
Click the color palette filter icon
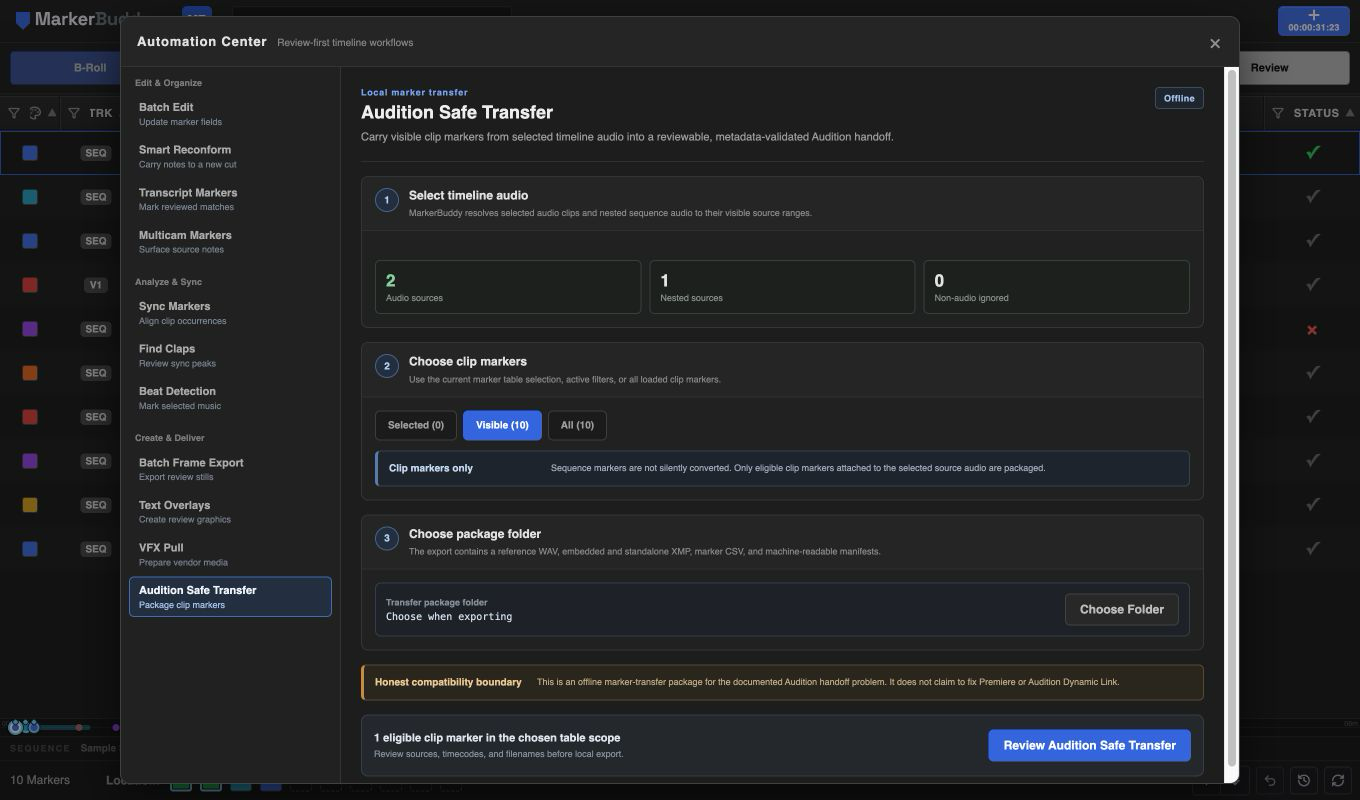pyautogui.click(x=36, y=113)
